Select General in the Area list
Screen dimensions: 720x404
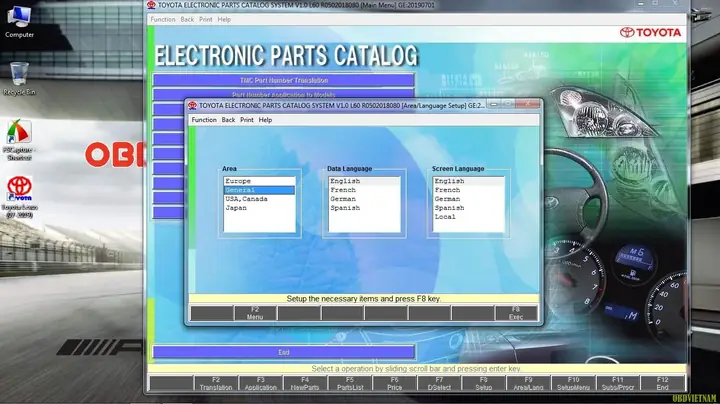click(259, 190)
